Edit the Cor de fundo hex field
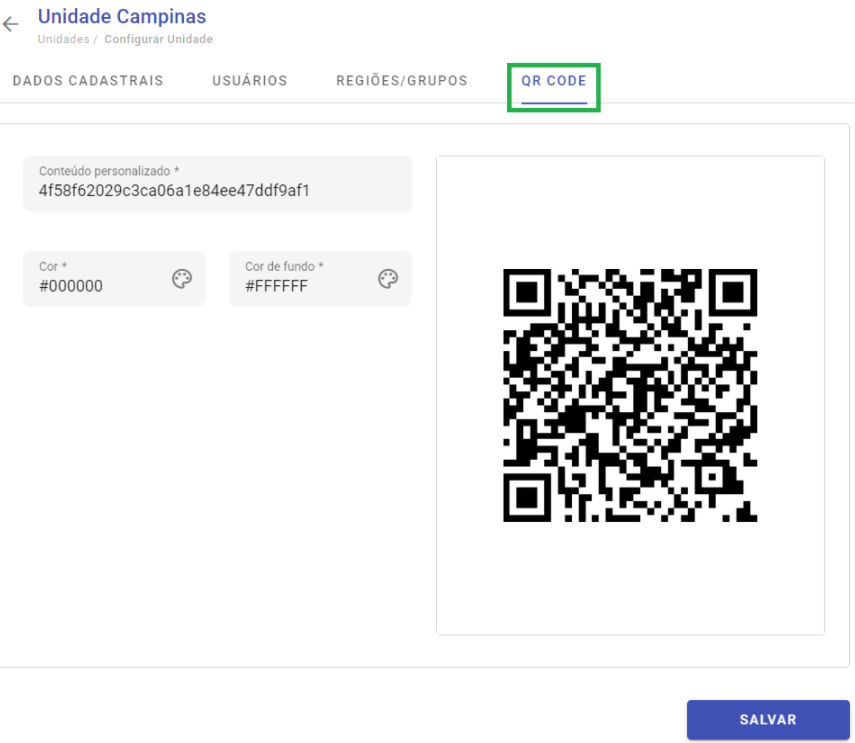855x743 pixels. tap(320, 279)
